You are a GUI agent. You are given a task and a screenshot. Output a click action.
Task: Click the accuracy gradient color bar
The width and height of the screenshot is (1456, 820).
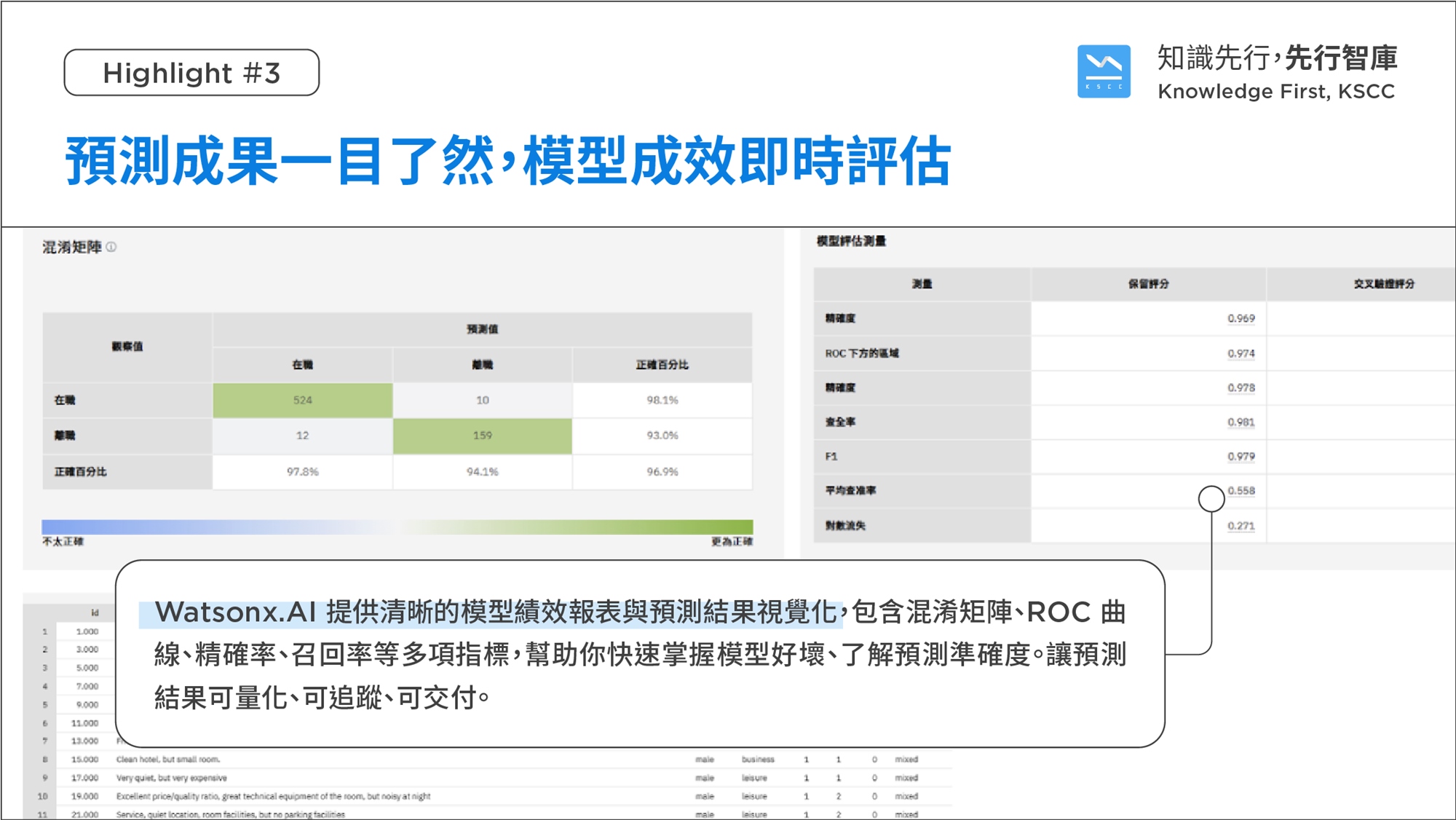click(397, 527)
